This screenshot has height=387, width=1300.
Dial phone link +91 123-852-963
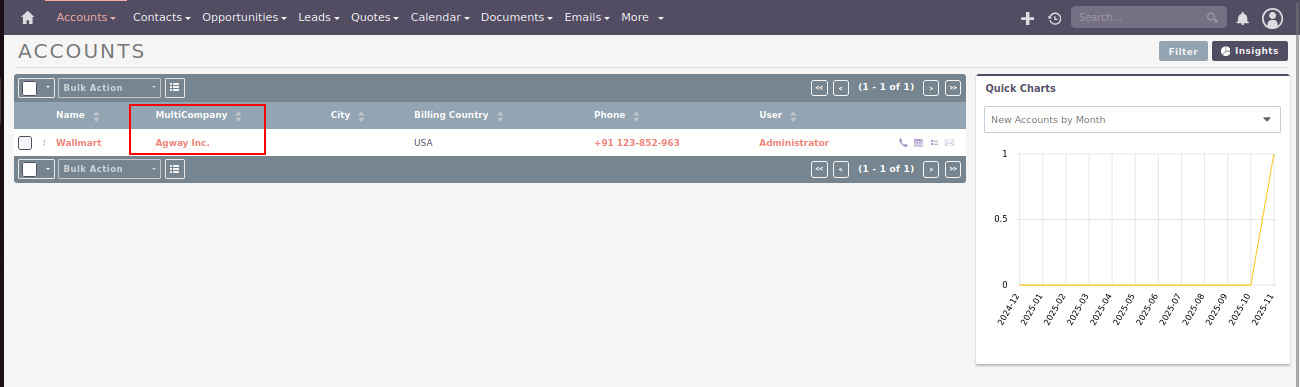pos(637,143)
